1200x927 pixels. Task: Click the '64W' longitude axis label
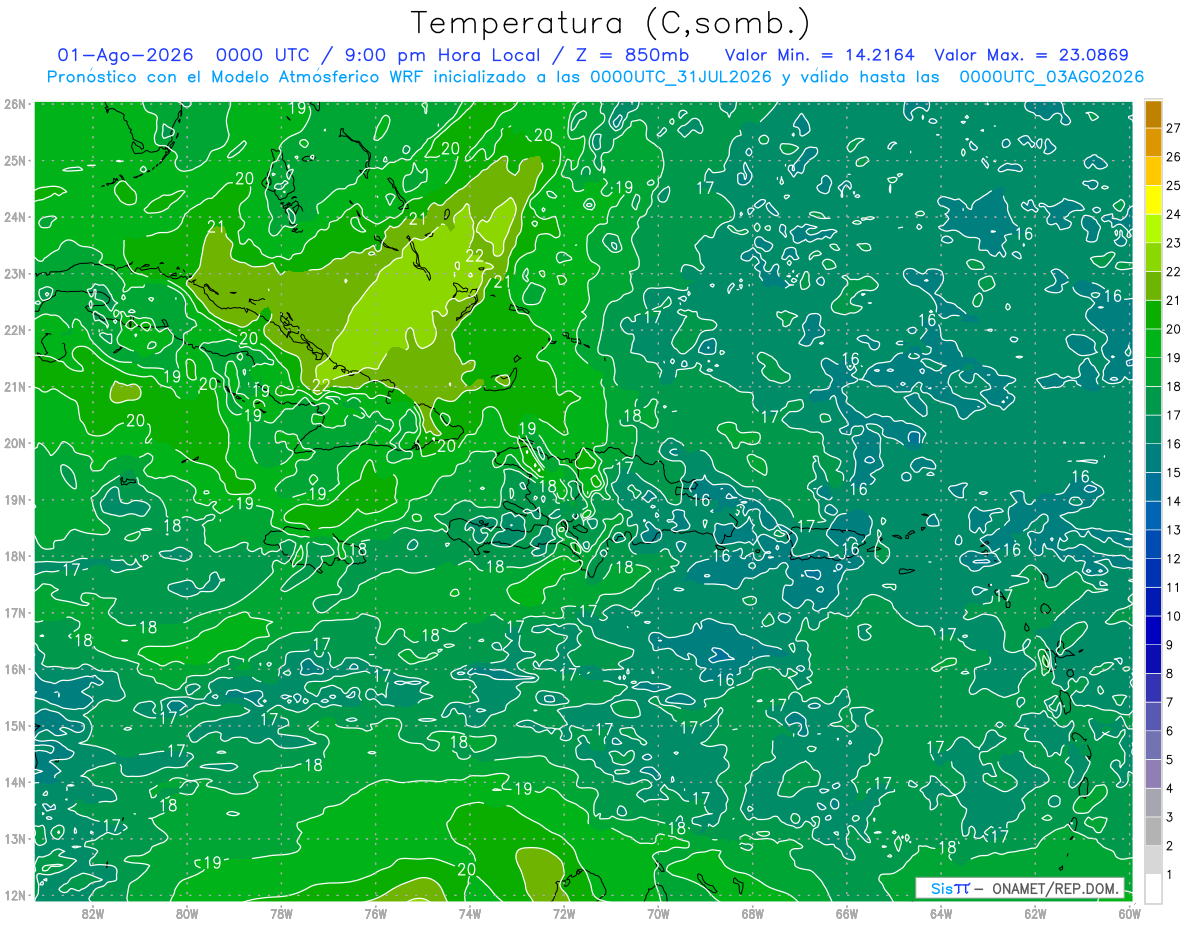coord(941,913)
